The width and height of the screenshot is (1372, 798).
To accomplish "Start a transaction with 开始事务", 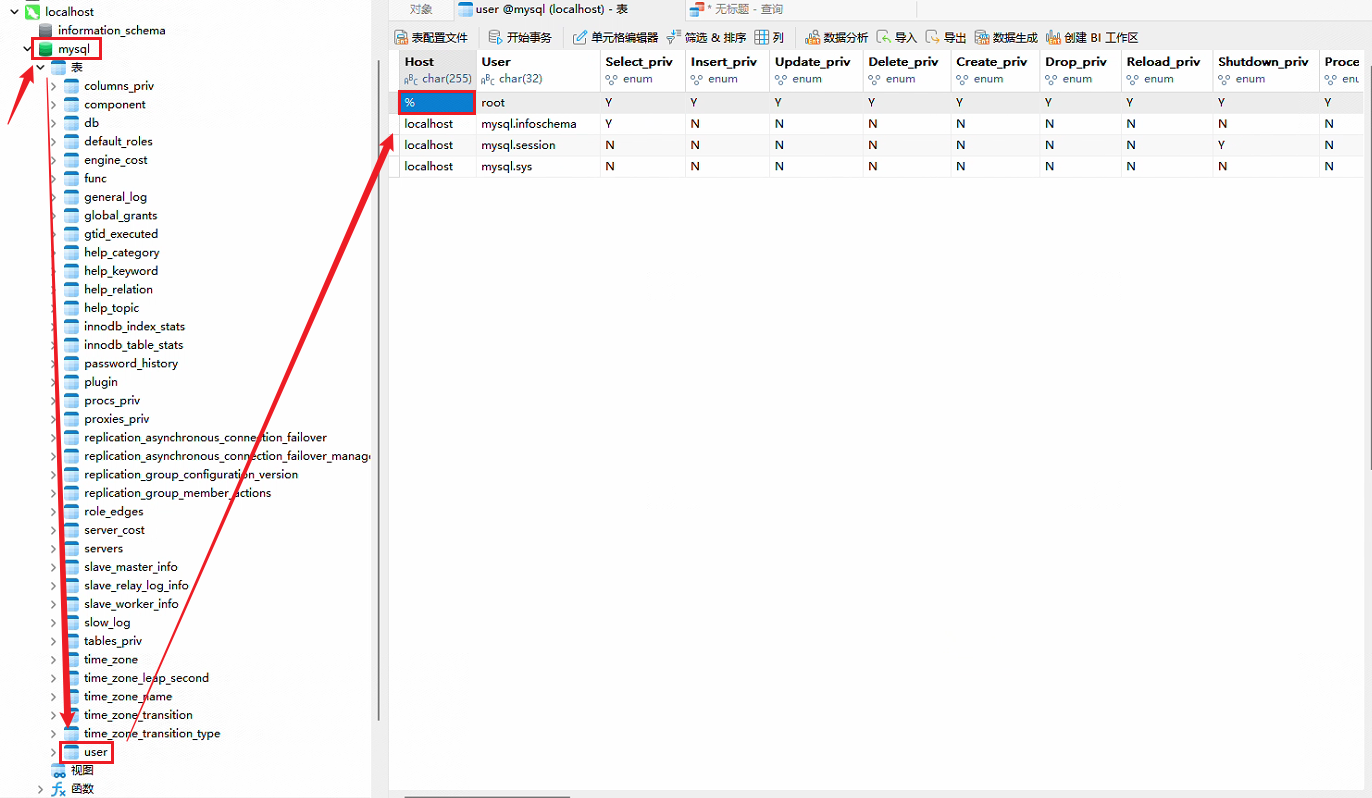I will [x=520, y=37].
